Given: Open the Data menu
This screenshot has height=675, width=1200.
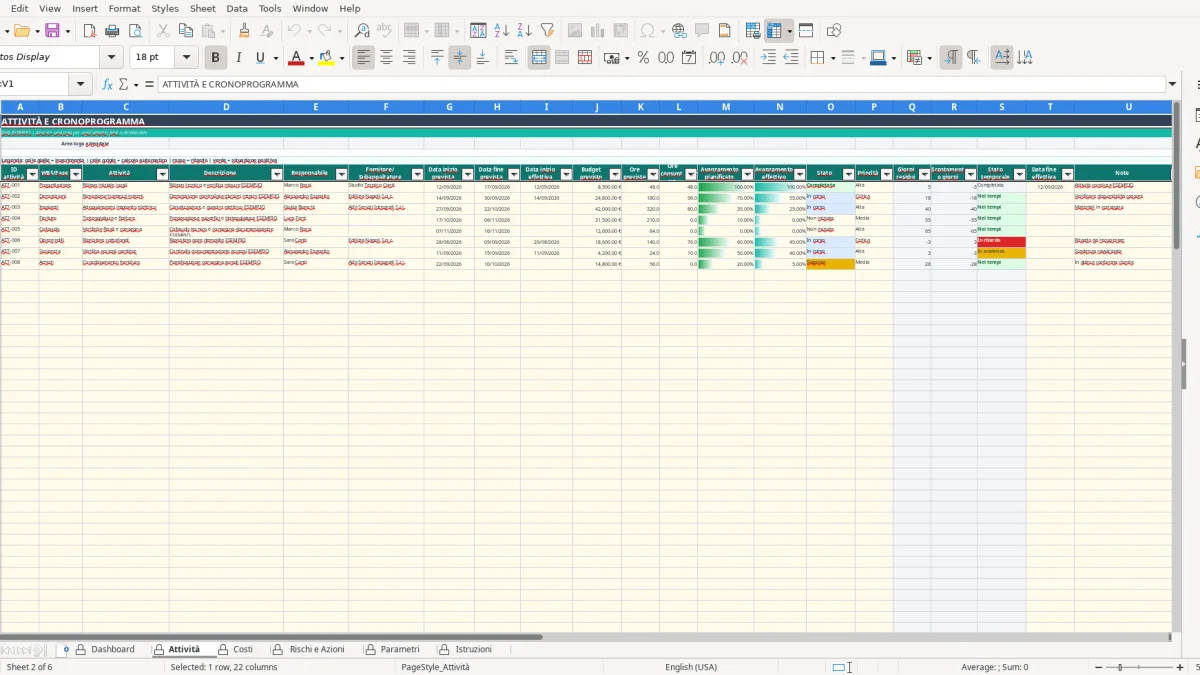Looking at the screenshot, I should 237,8.
